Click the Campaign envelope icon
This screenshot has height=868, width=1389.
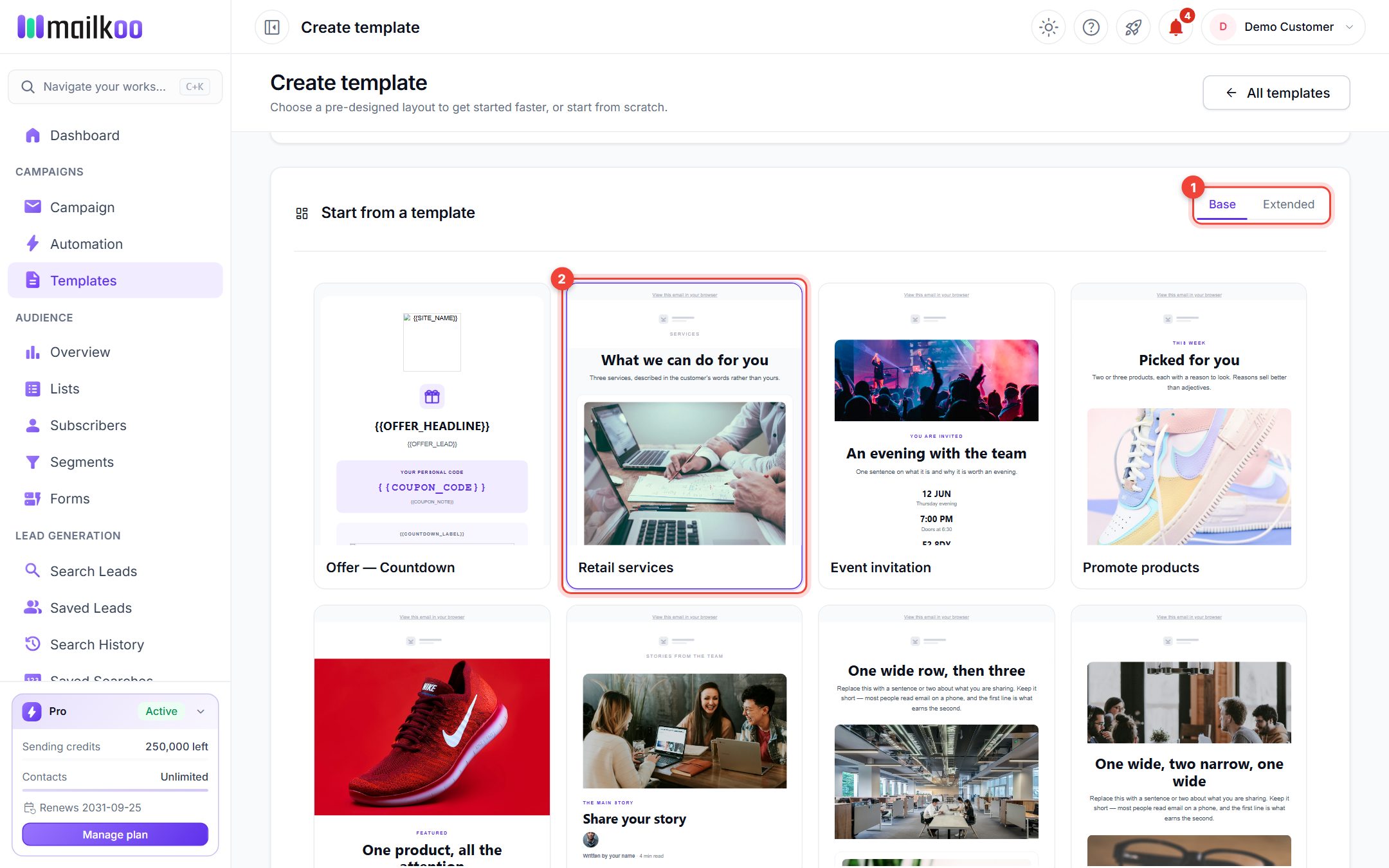[x=32, y=207]
